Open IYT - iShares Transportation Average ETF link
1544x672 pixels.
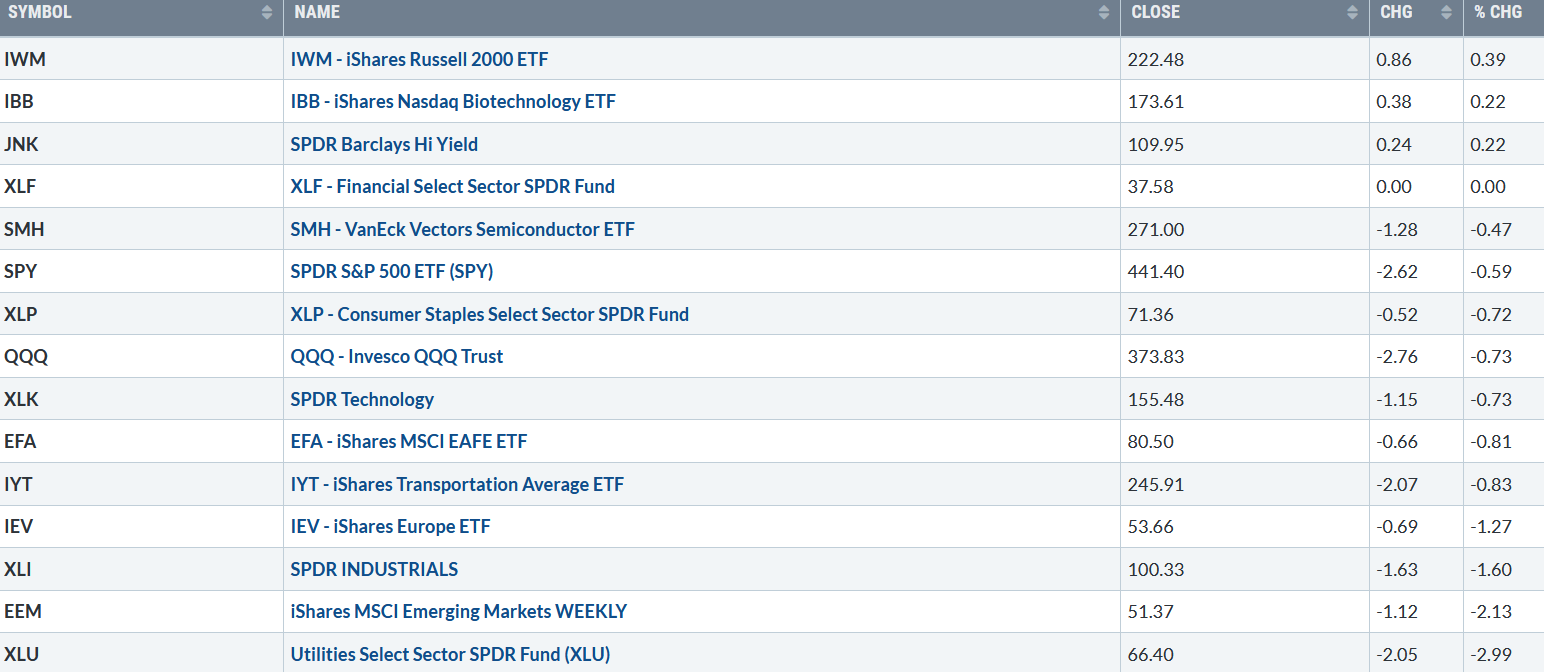pos(457,484)
